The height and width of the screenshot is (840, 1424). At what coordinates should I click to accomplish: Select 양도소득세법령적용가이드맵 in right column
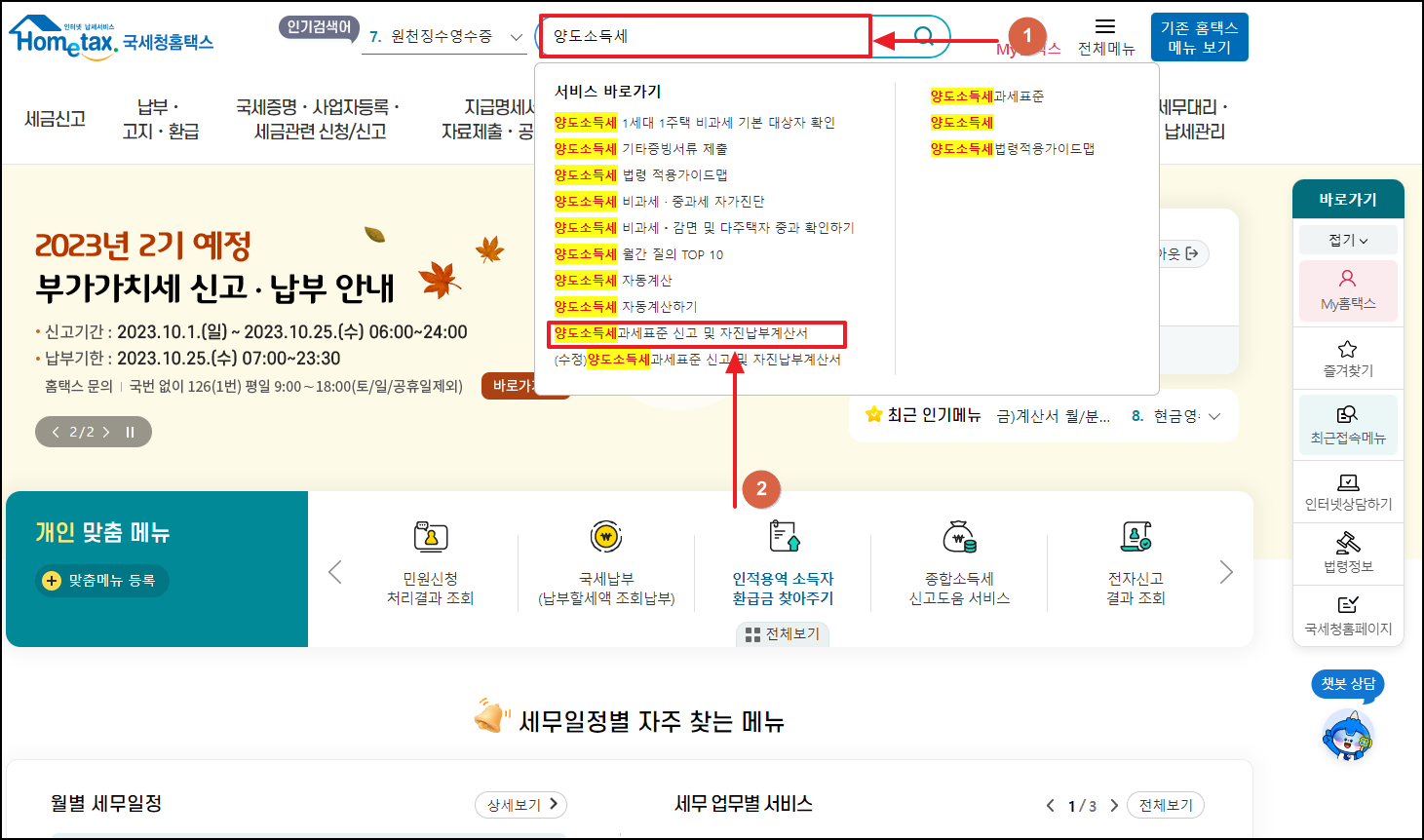pos(1013,149)
